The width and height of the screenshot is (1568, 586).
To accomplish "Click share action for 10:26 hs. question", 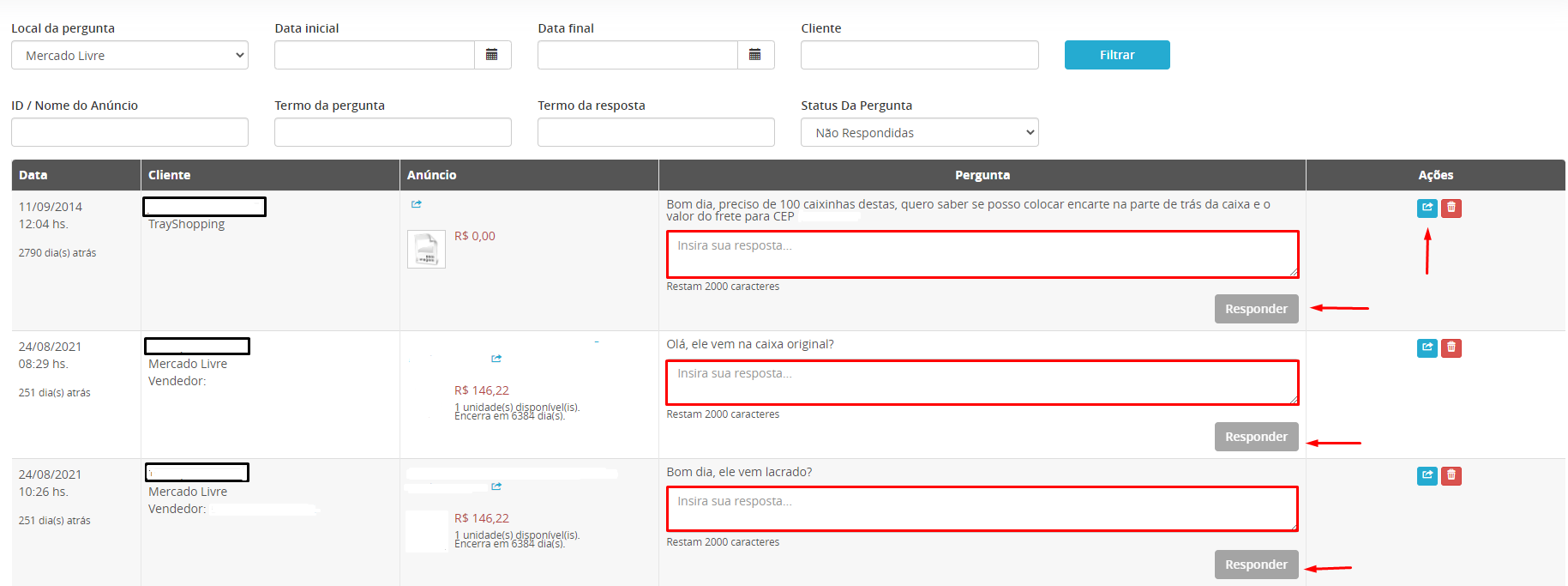I will point(1427,475).
